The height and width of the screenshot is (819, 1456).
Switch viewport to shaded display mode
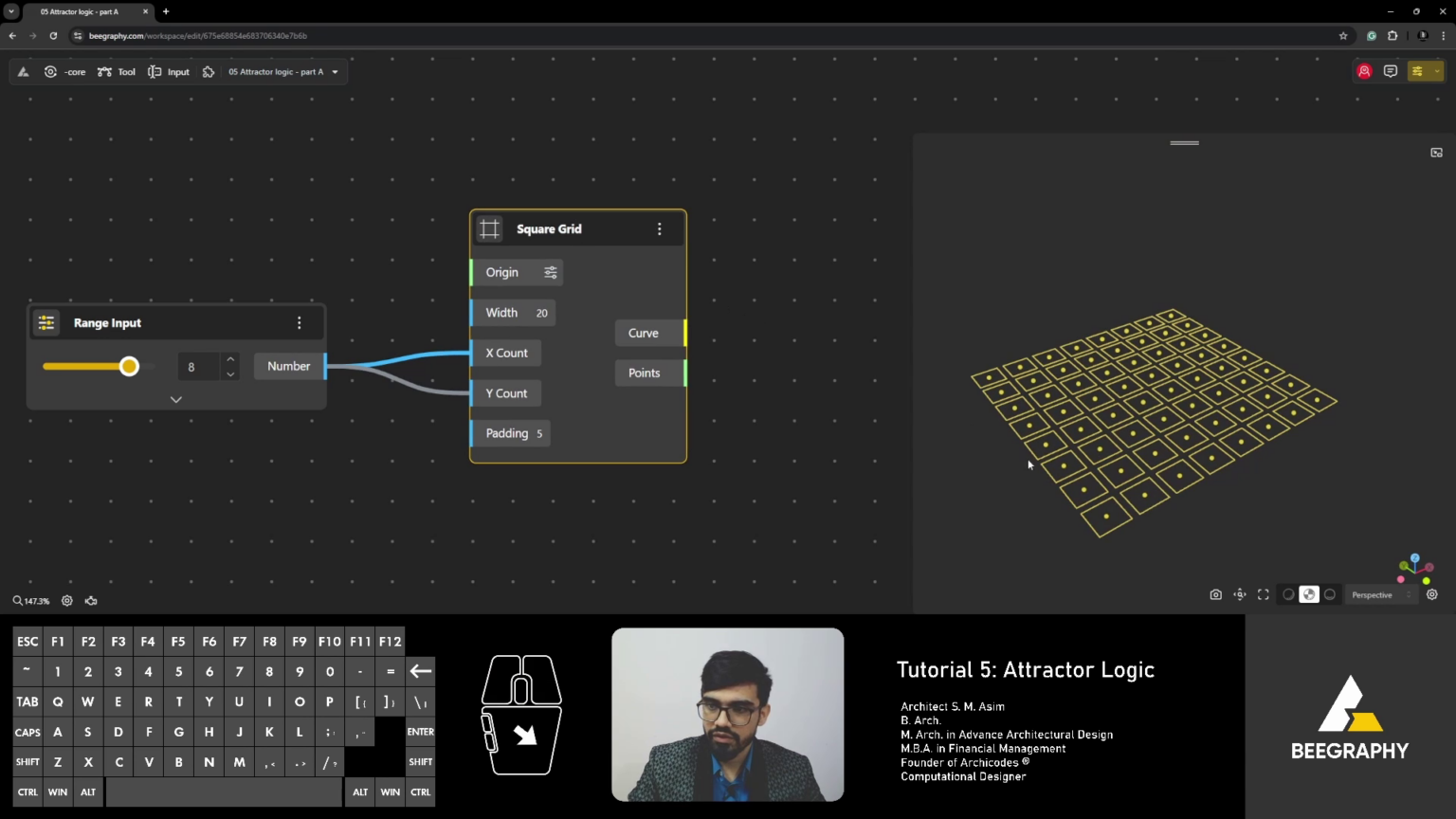tap(1309, 594)
